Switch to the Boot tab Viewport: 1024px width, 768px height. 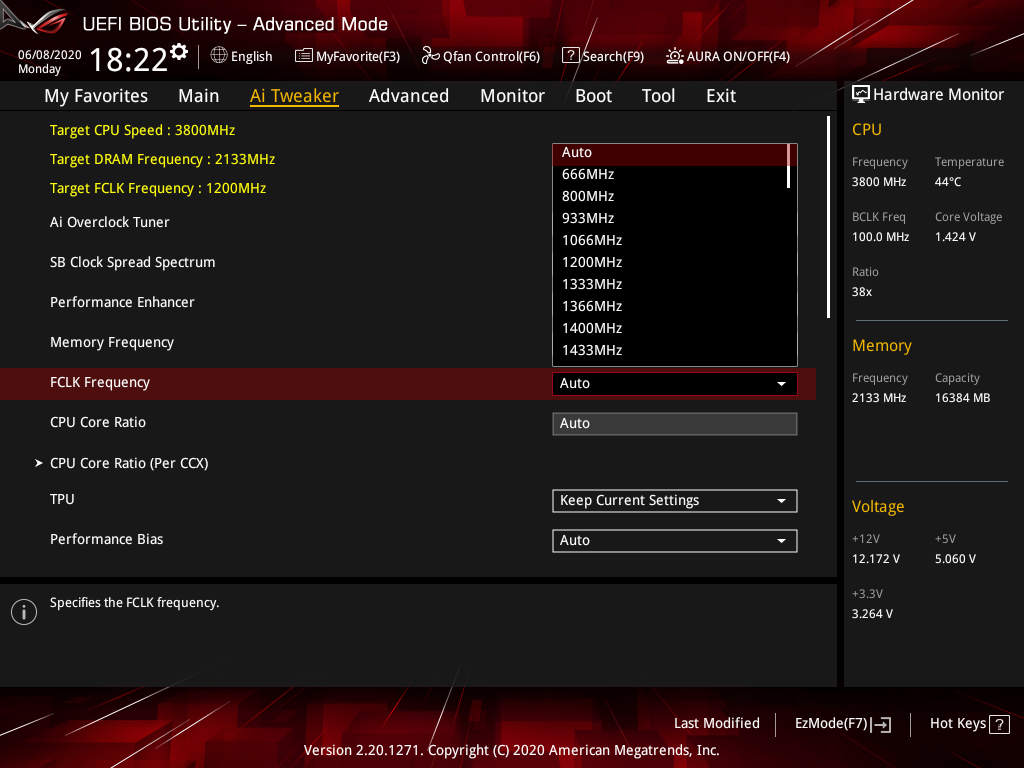tap(593, 96)
